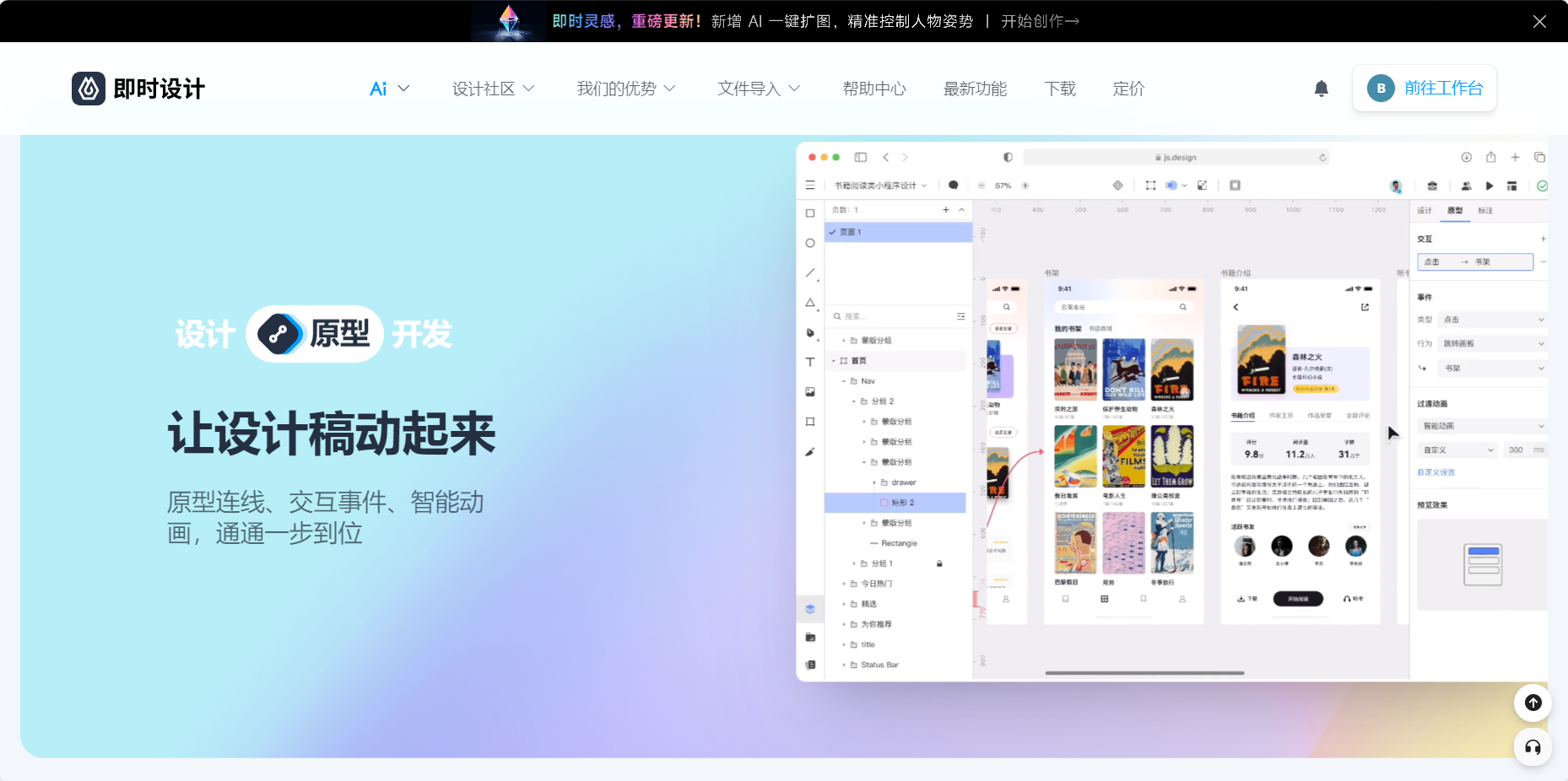Expand the 我们的优势 dropdown

(x=625, y=89)
